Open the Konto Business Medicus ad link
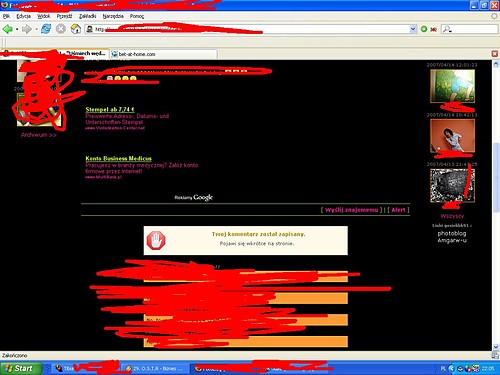 point(118,158)
